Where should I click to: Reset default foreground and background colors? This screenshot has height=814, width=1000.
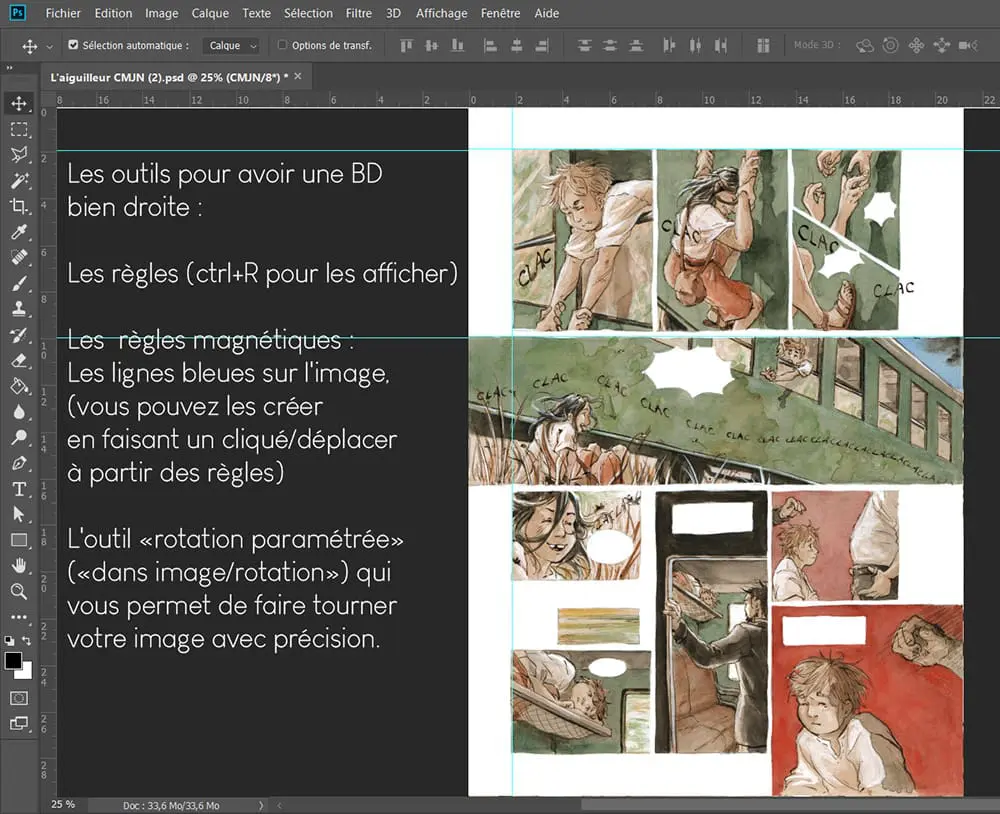(10, 640)
